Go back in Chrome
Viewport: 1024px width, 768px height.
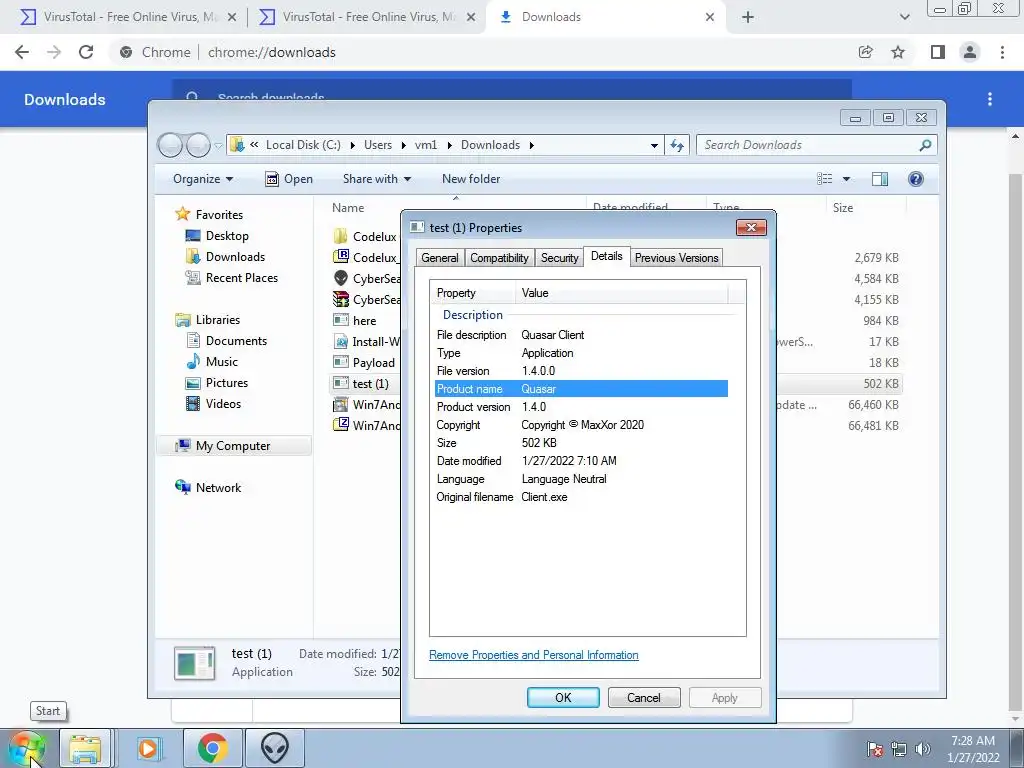tap(22, 52)
